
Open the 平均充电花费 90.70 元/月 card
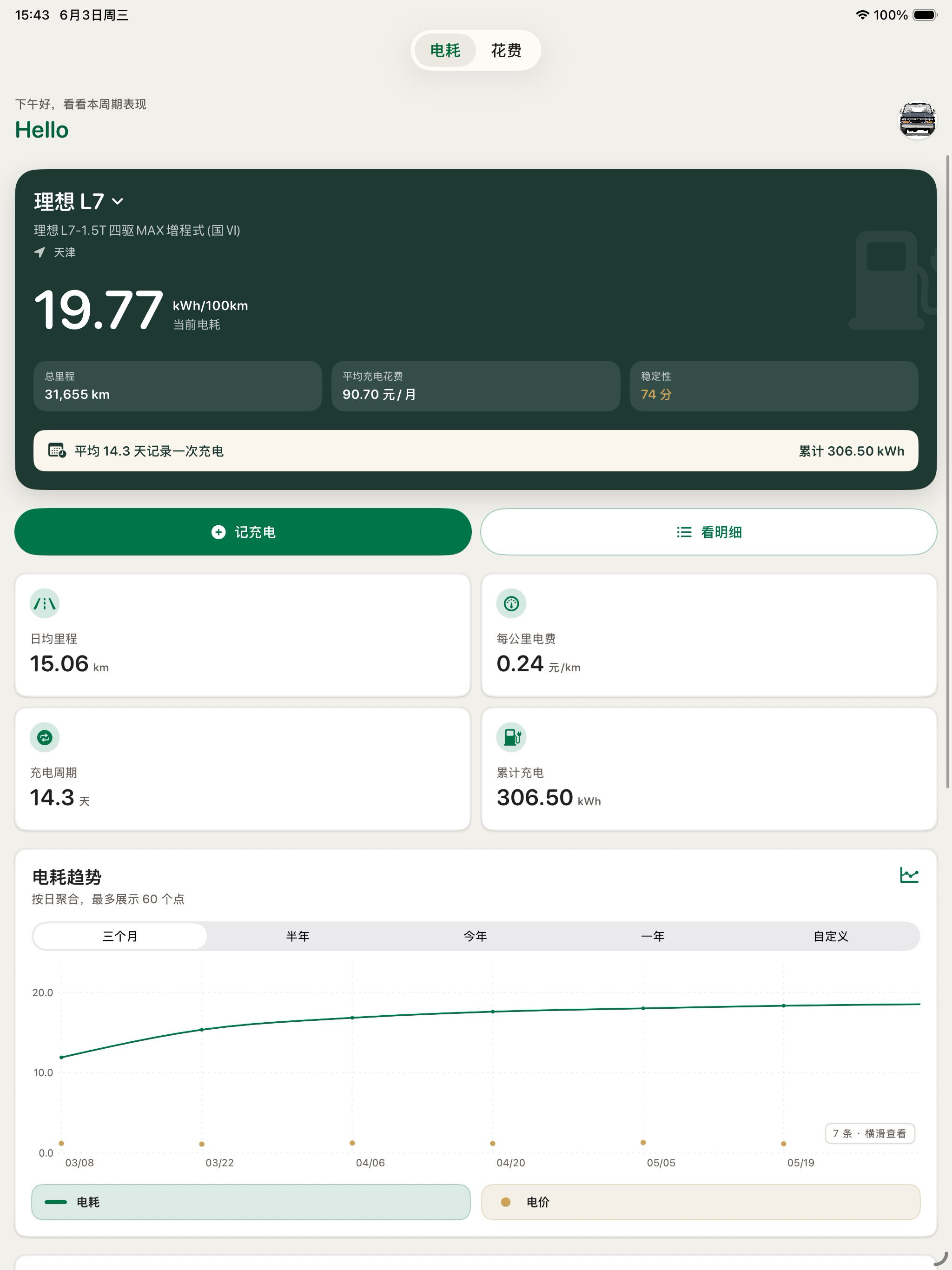[x=476, y=386]
